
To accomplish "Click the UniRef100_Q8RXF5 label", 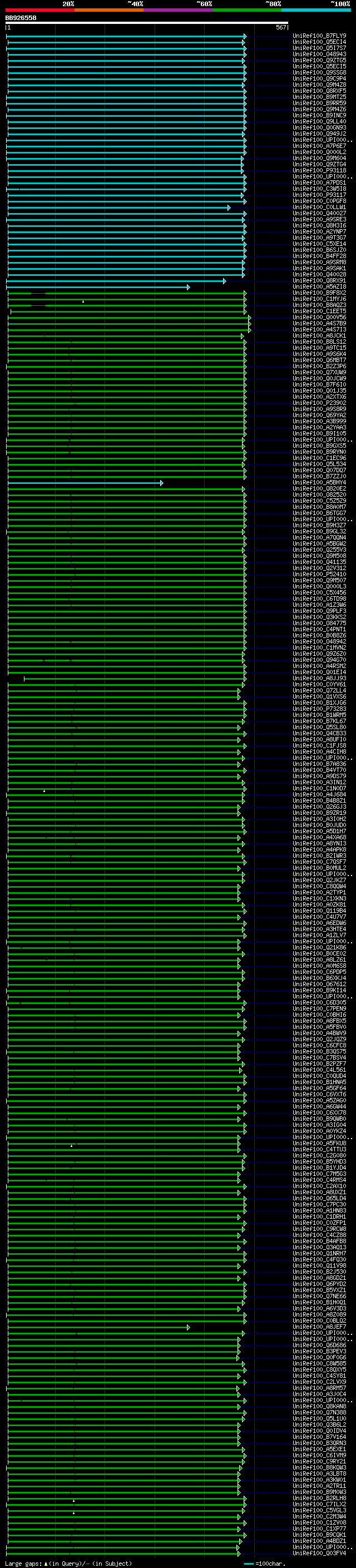I will 319,91.
